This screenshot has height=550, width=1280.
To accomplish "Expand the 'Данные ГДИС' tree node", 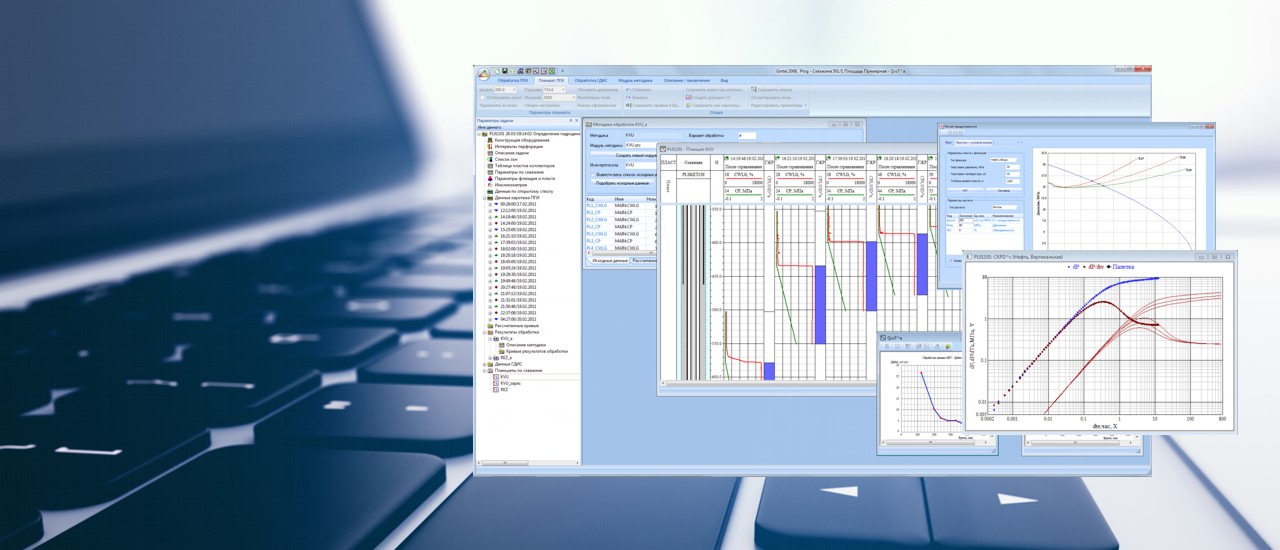I will 484,363.
